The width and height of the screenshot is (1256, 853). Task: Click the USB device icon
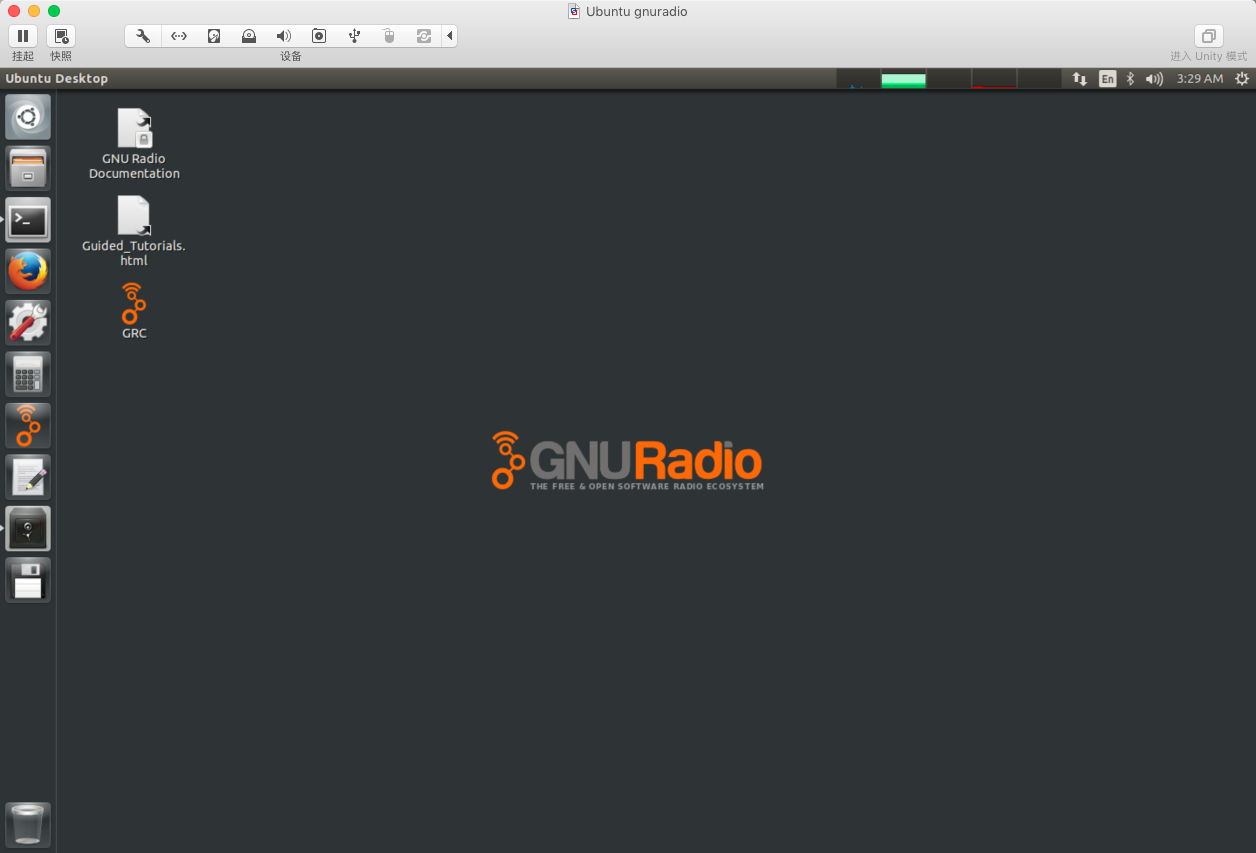(354, 36)
